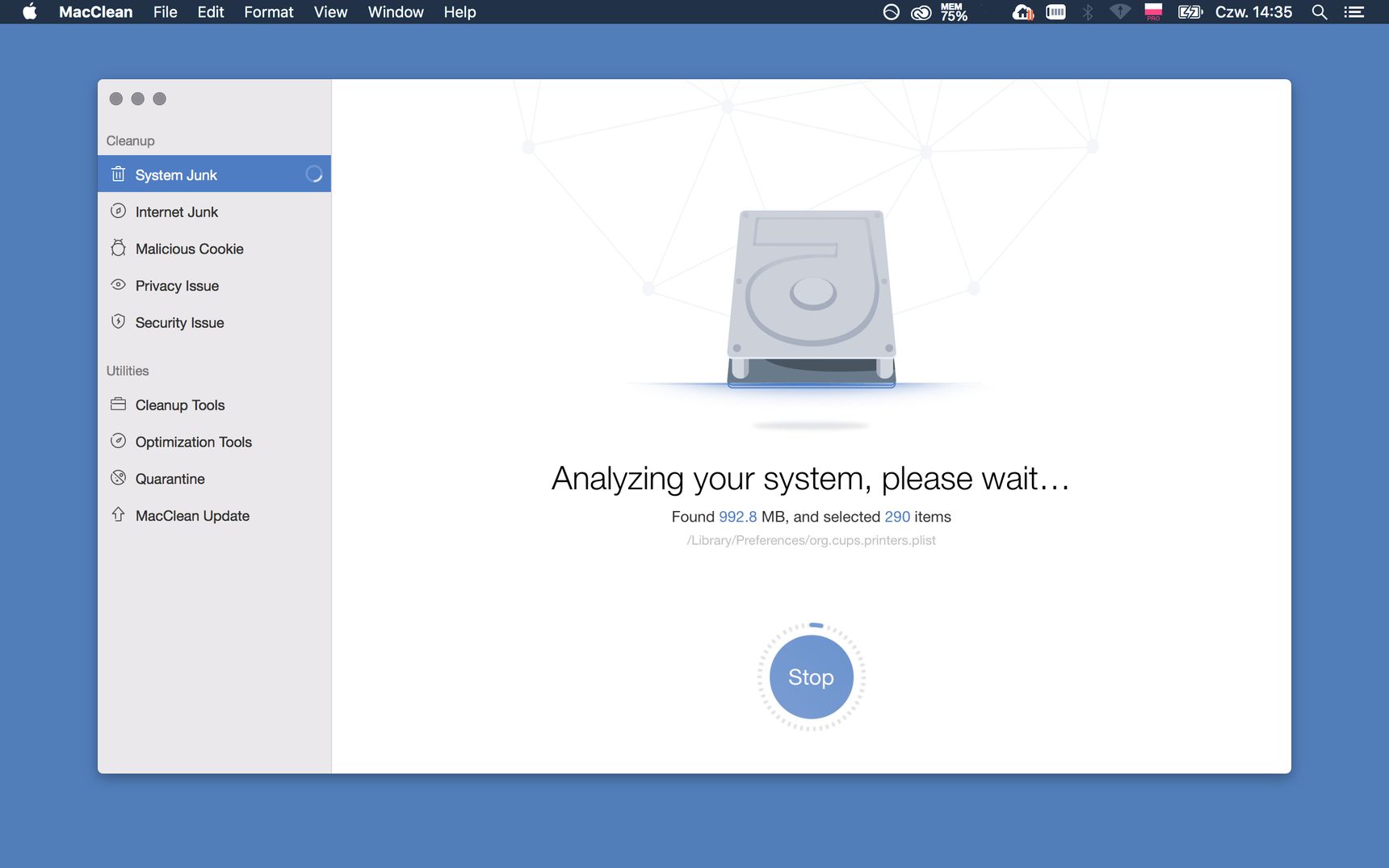Click the Creative Cloud menu bar icon

(x=921, y=12)
